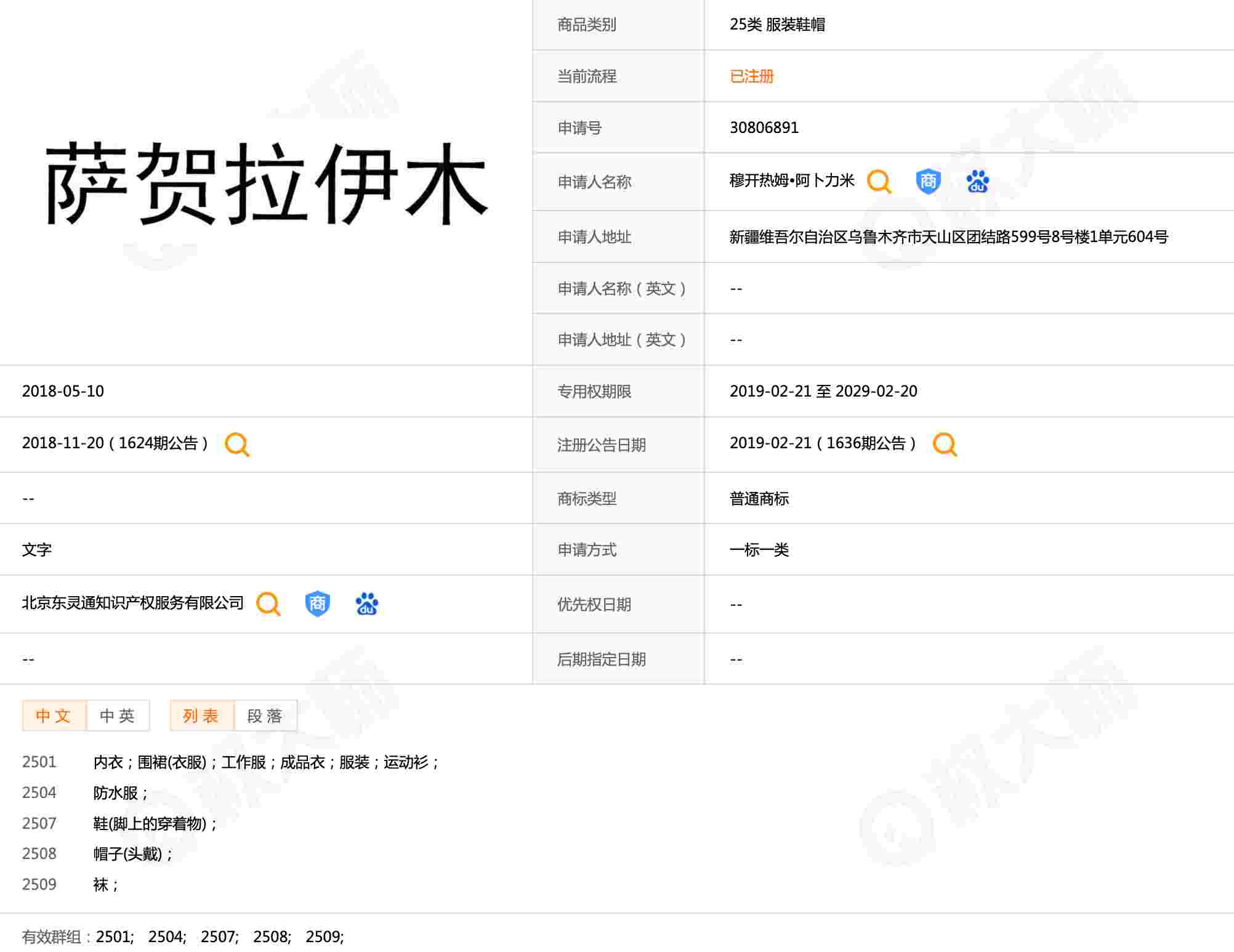1234x952 pixels.
Task: Switch to 中文 language tab
Action: 54,716
